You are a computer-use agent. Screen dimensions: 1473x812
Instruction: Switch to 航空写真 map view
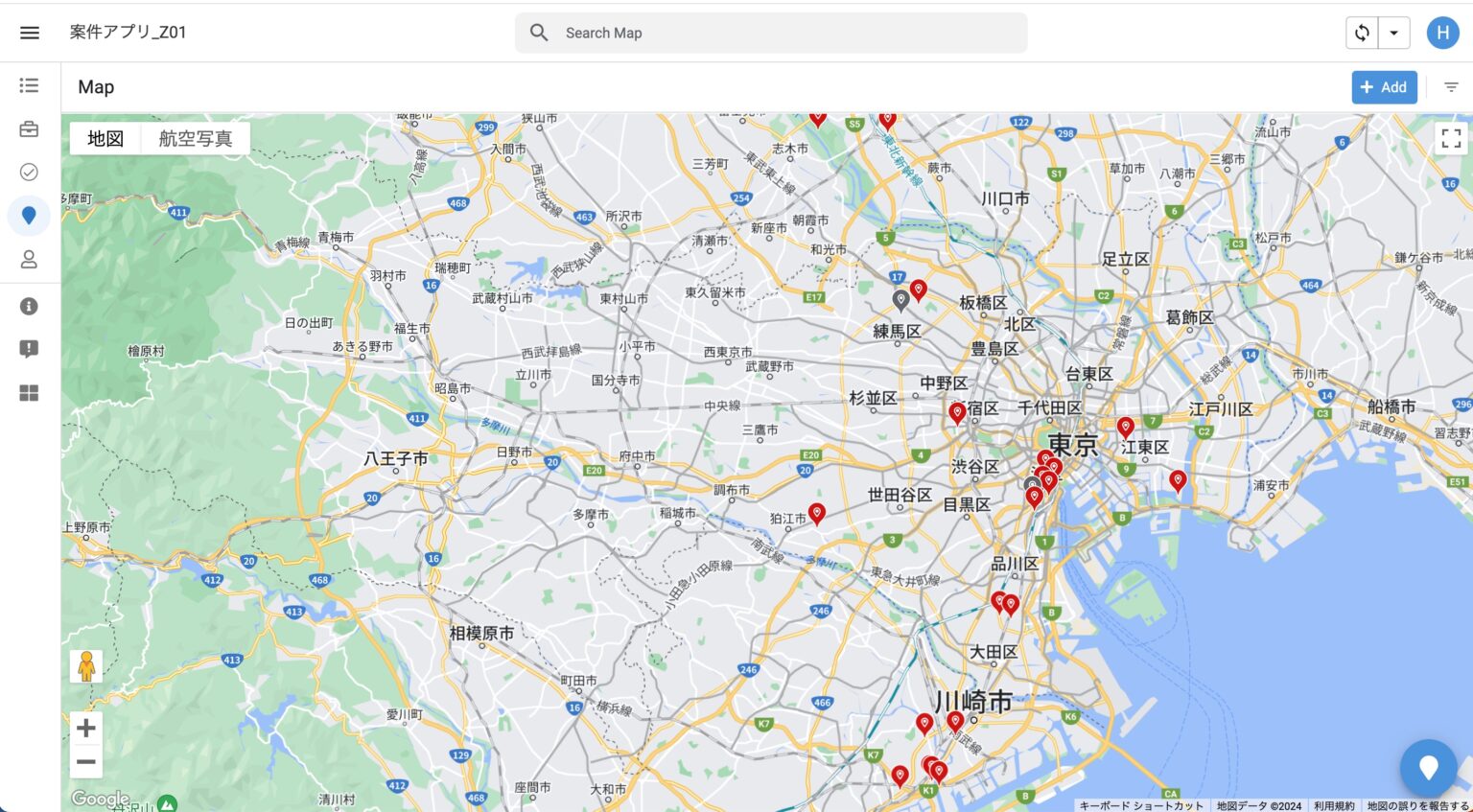pos(195,138)
